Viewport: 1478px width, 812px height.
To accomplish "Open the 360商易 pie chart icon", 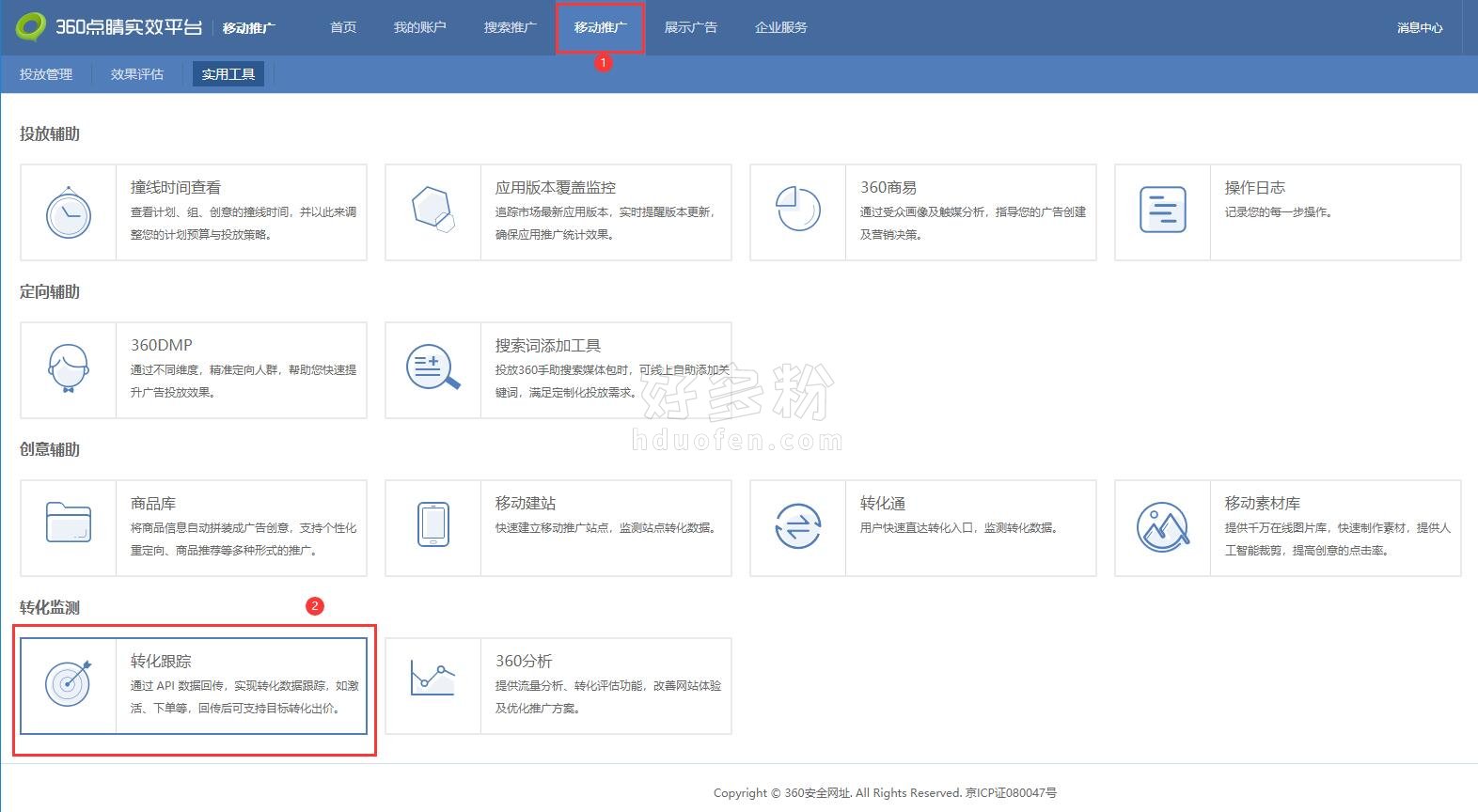I will point(798,210).
